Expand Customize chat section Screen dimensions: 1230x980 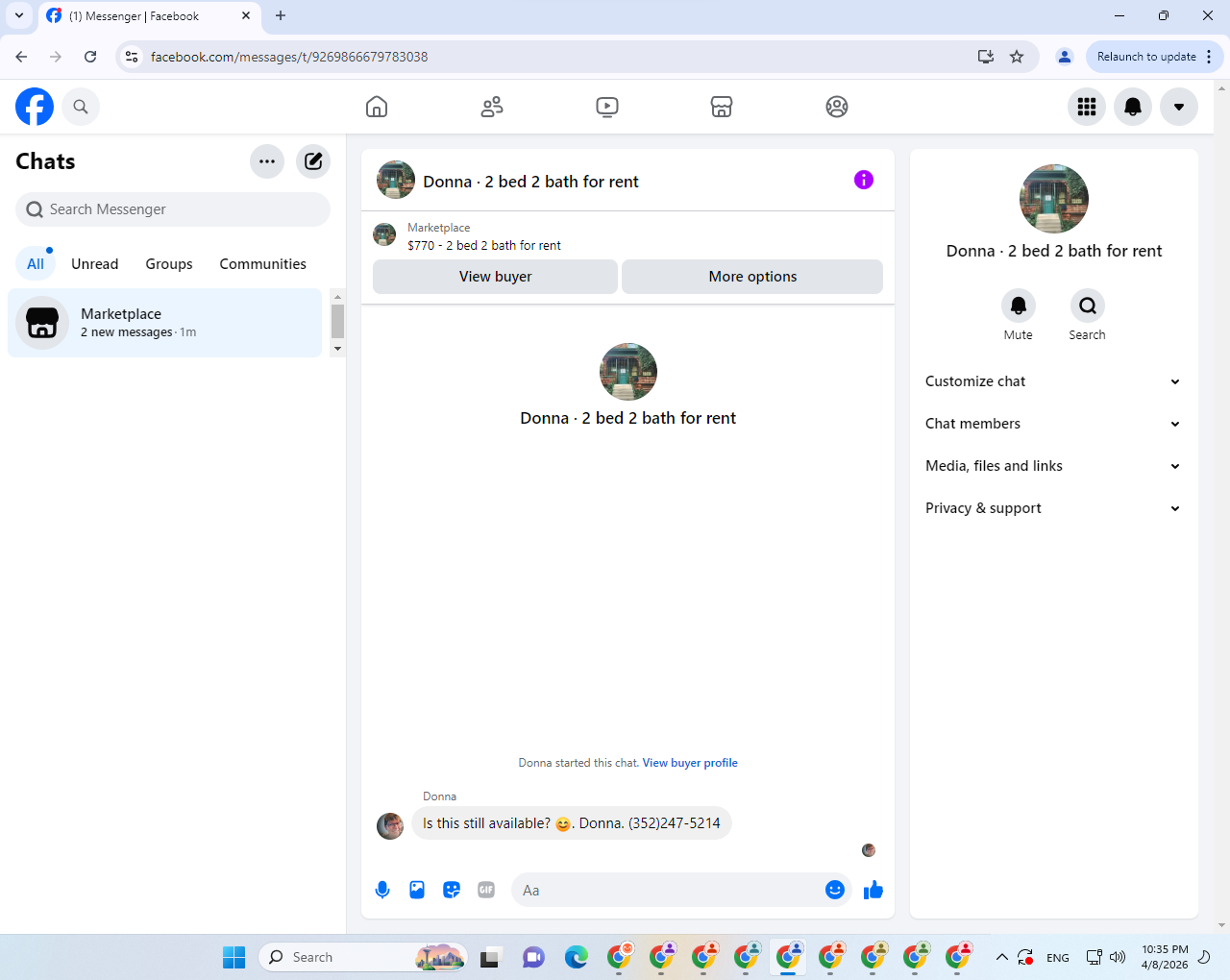(1054, 381)
